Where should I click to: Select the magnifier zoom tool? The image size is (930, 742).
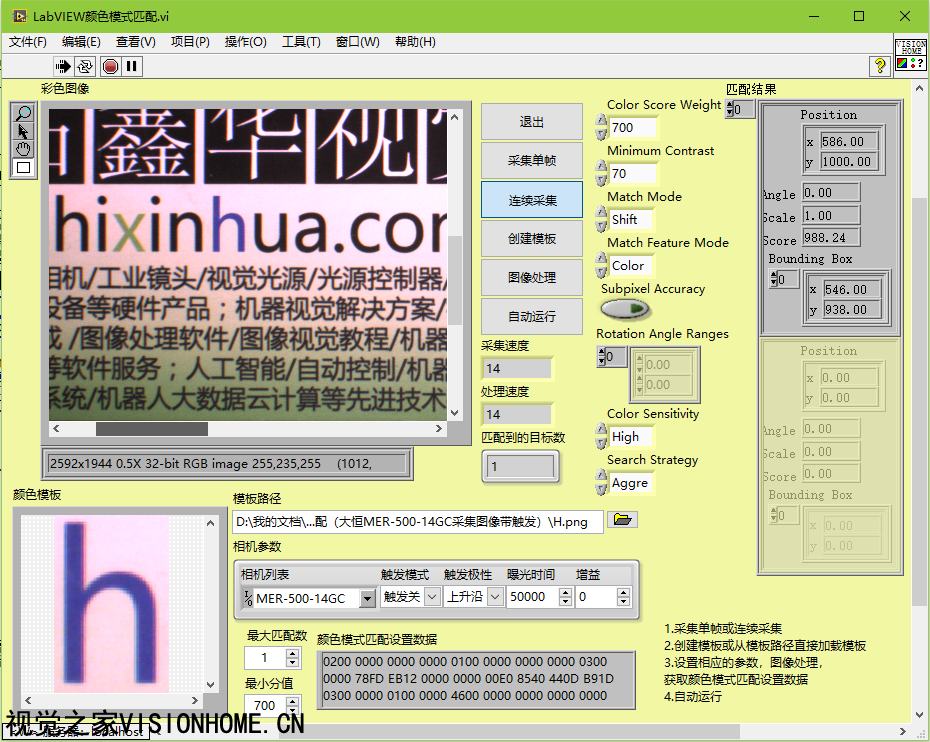click(23, 114)
